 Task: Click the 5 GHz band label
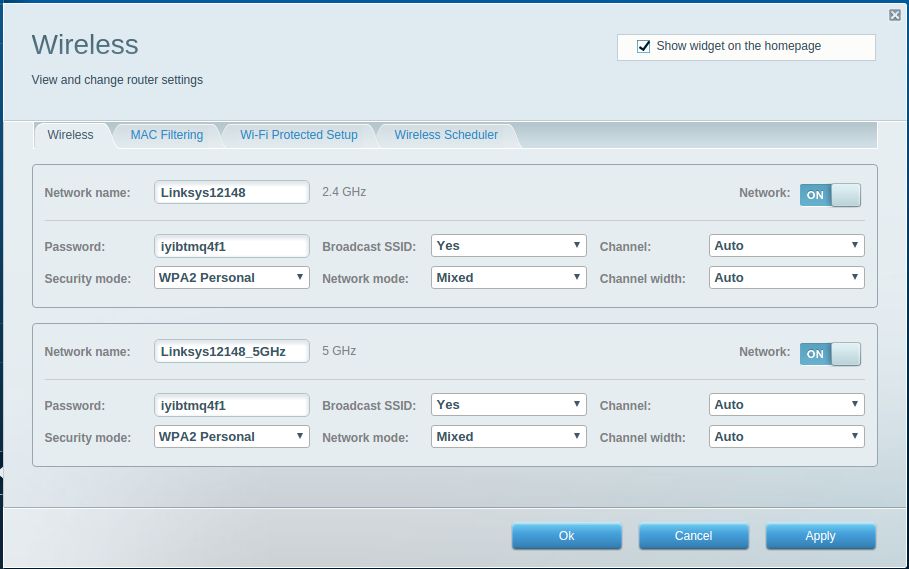coord(339,351)
